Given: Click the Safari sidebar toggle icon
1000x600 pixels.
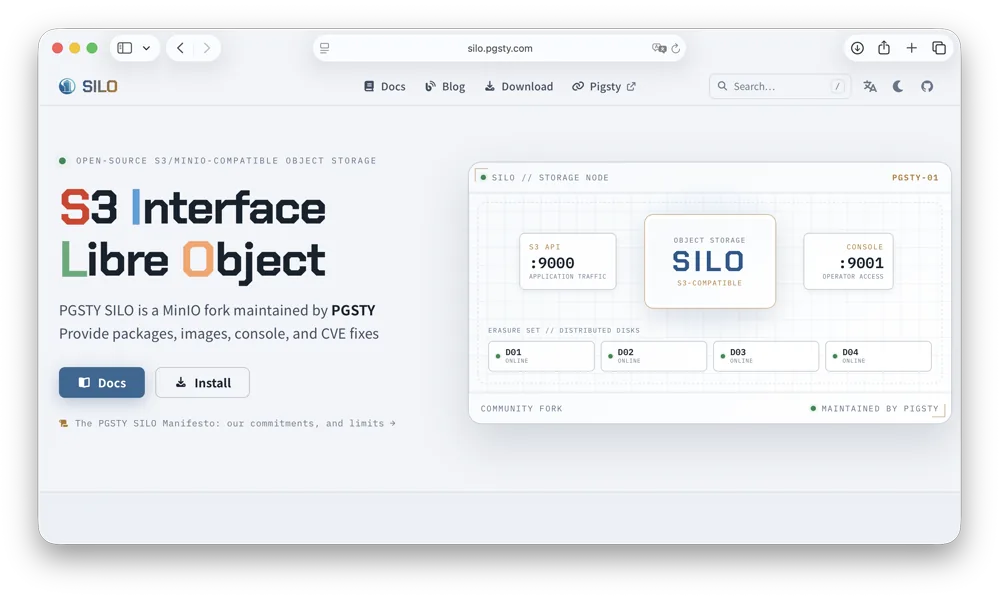Looking at the screenshot, I should click(x=125, y=48).
